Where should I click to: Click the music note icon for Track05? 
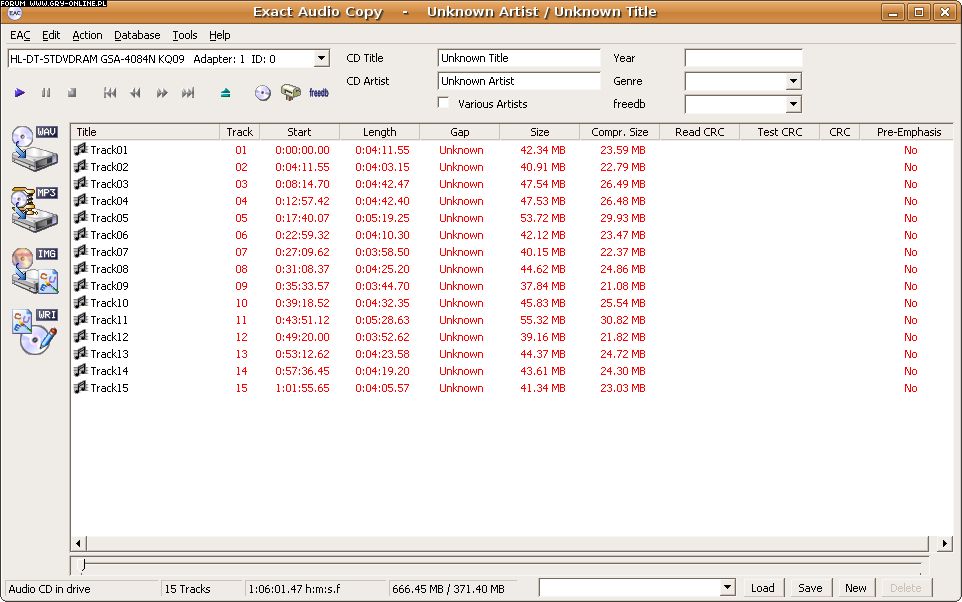tap(81, 217)
